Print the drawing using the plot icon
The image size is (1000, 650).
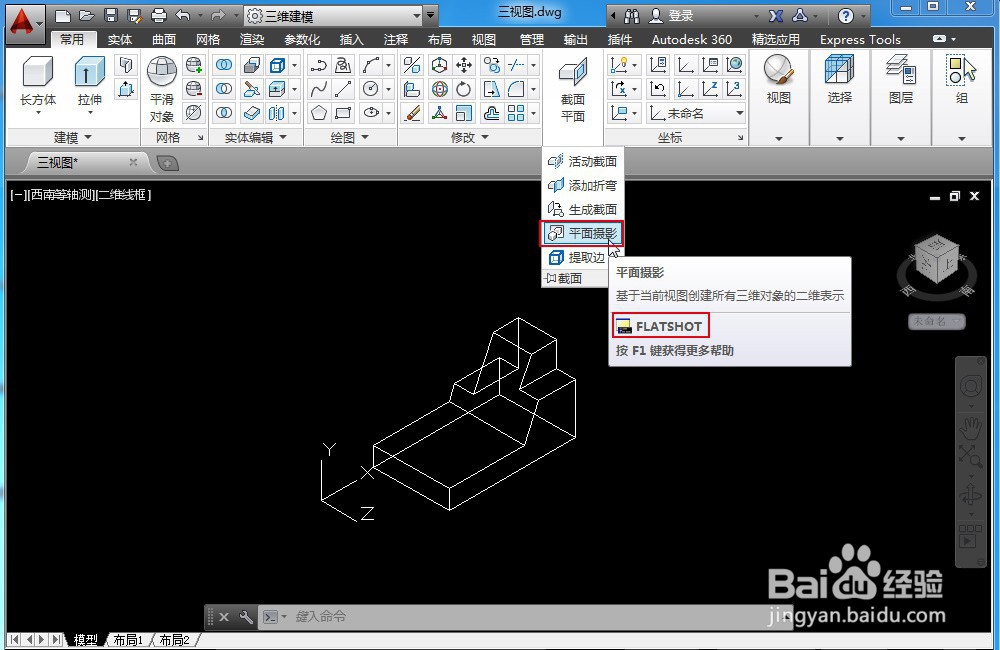(159, 15)
